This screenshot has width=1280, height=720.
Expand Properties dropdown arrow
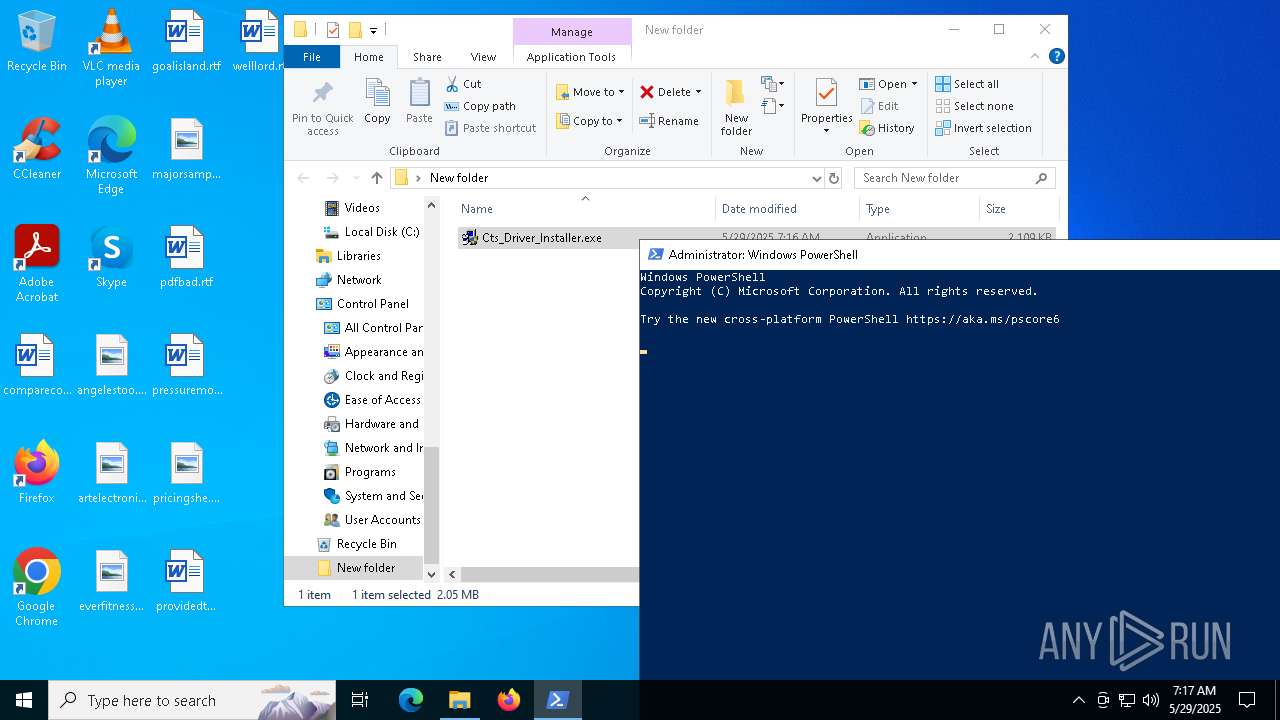[x=826, y=131]
